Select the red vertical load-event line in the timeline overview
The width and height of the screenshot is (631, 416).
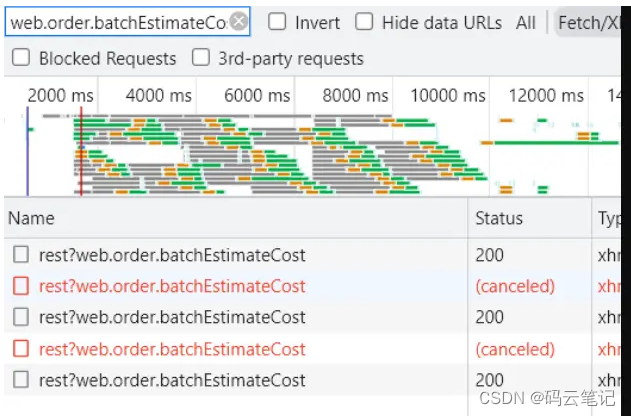pos(81,151)
